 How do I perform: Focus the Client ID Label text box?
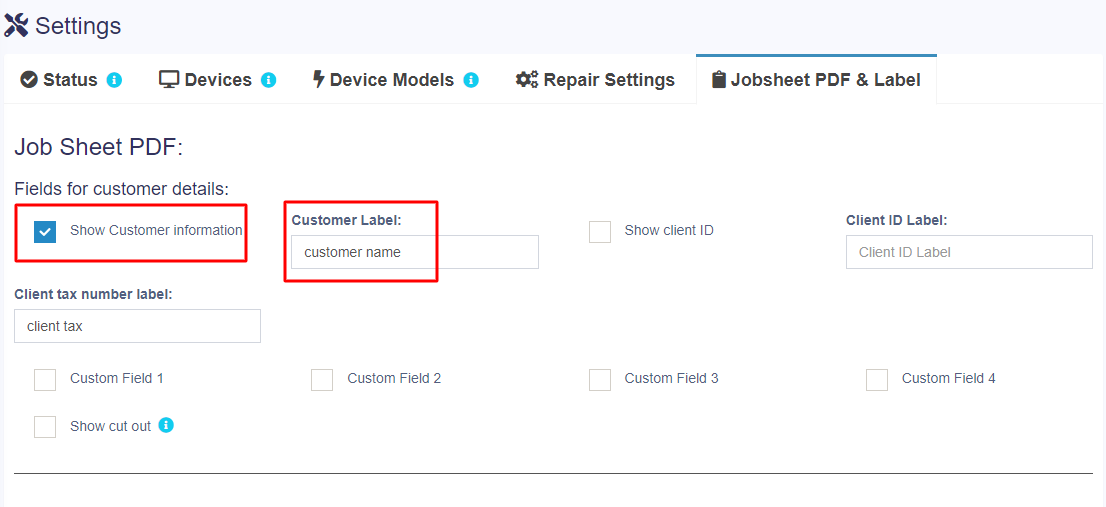[x=968, y=252]
